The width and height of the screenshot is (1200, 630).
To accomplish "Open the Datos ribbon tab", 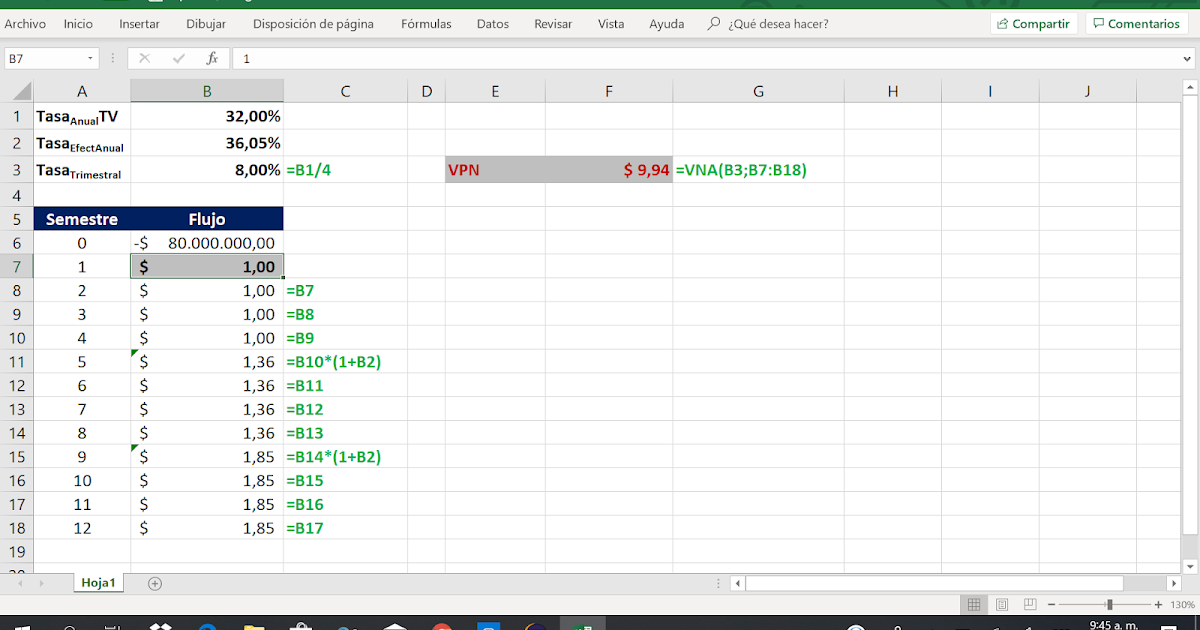I will click(x=492, y=23).
